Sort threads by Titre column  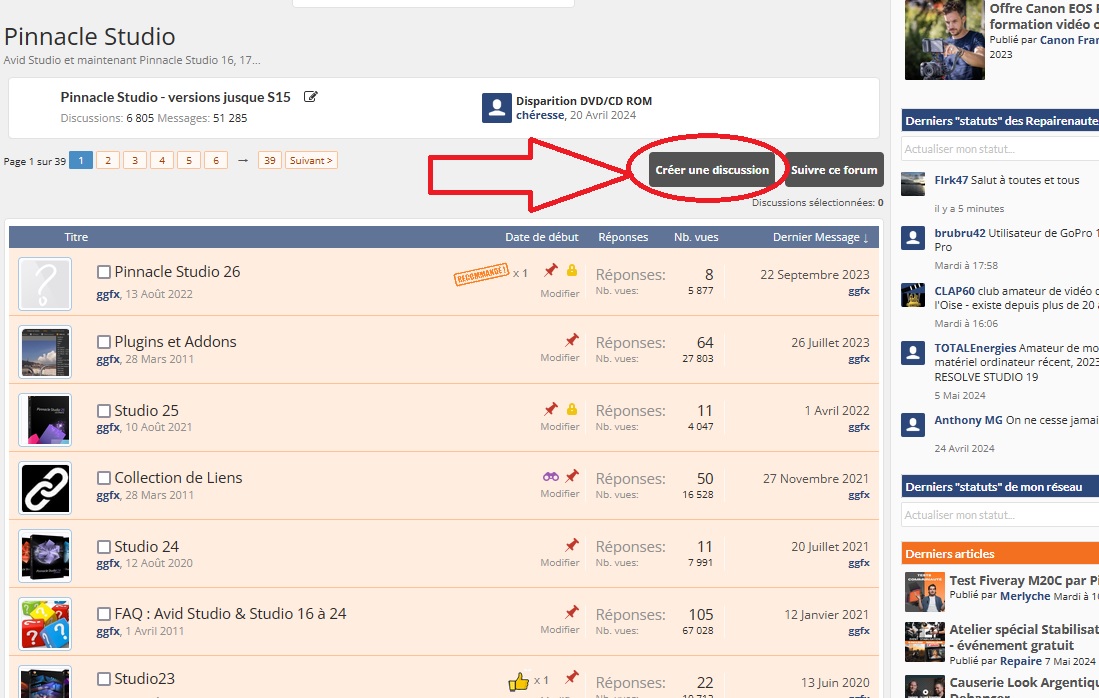tap(76, 237)
